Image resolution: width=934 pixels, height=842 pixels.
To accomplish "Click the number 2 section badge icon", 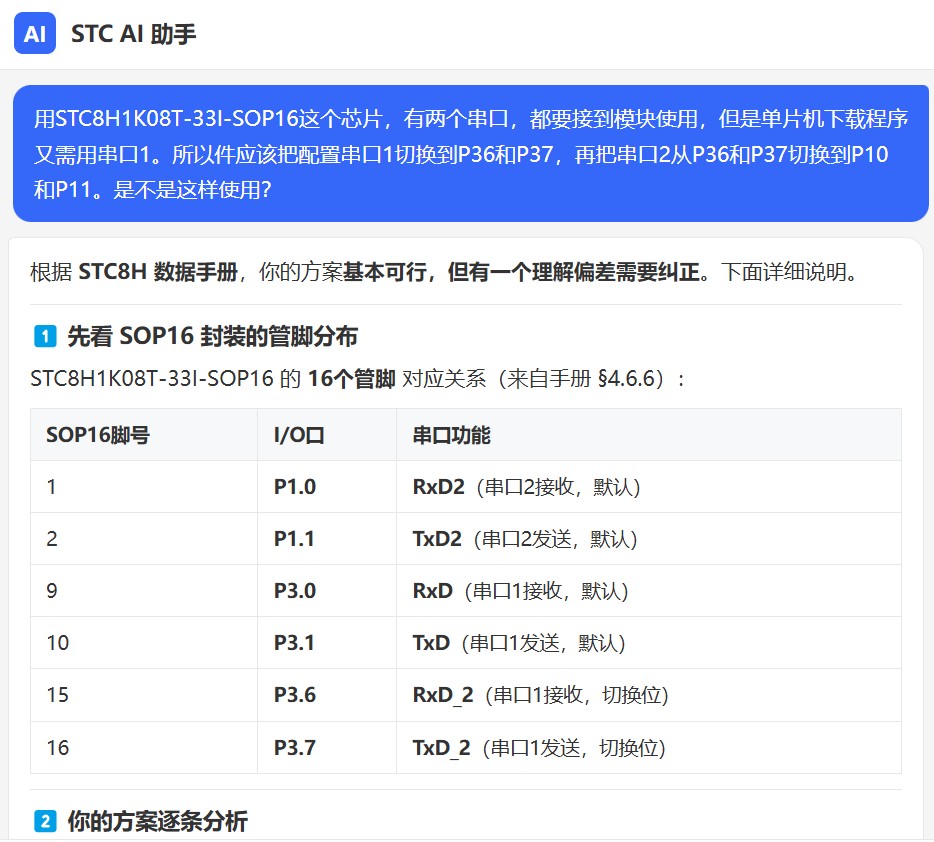I will point(45,822).
